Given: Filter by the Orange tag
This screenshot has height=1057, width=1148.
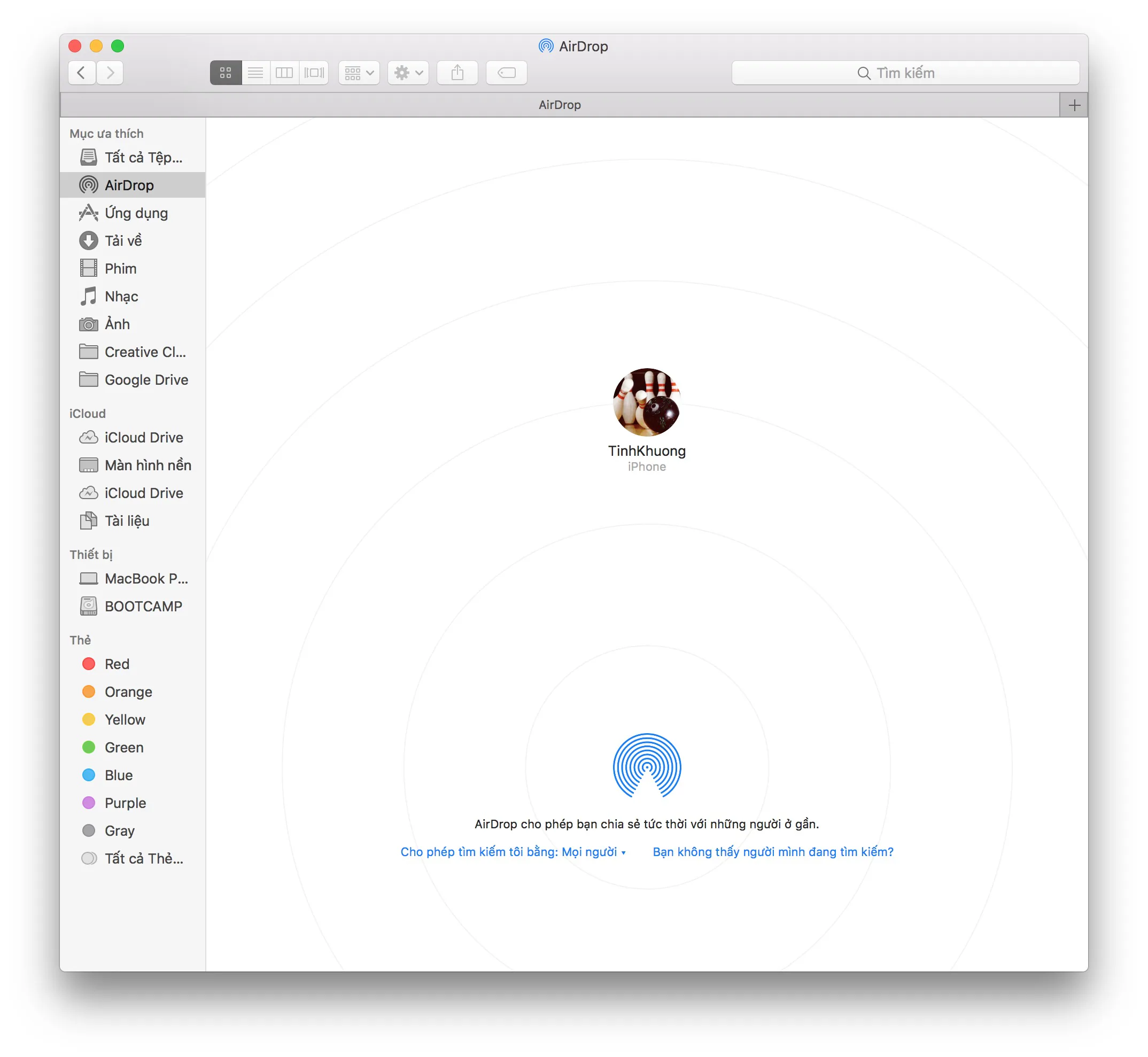Looking at the screenshot, I should point(132,692).
